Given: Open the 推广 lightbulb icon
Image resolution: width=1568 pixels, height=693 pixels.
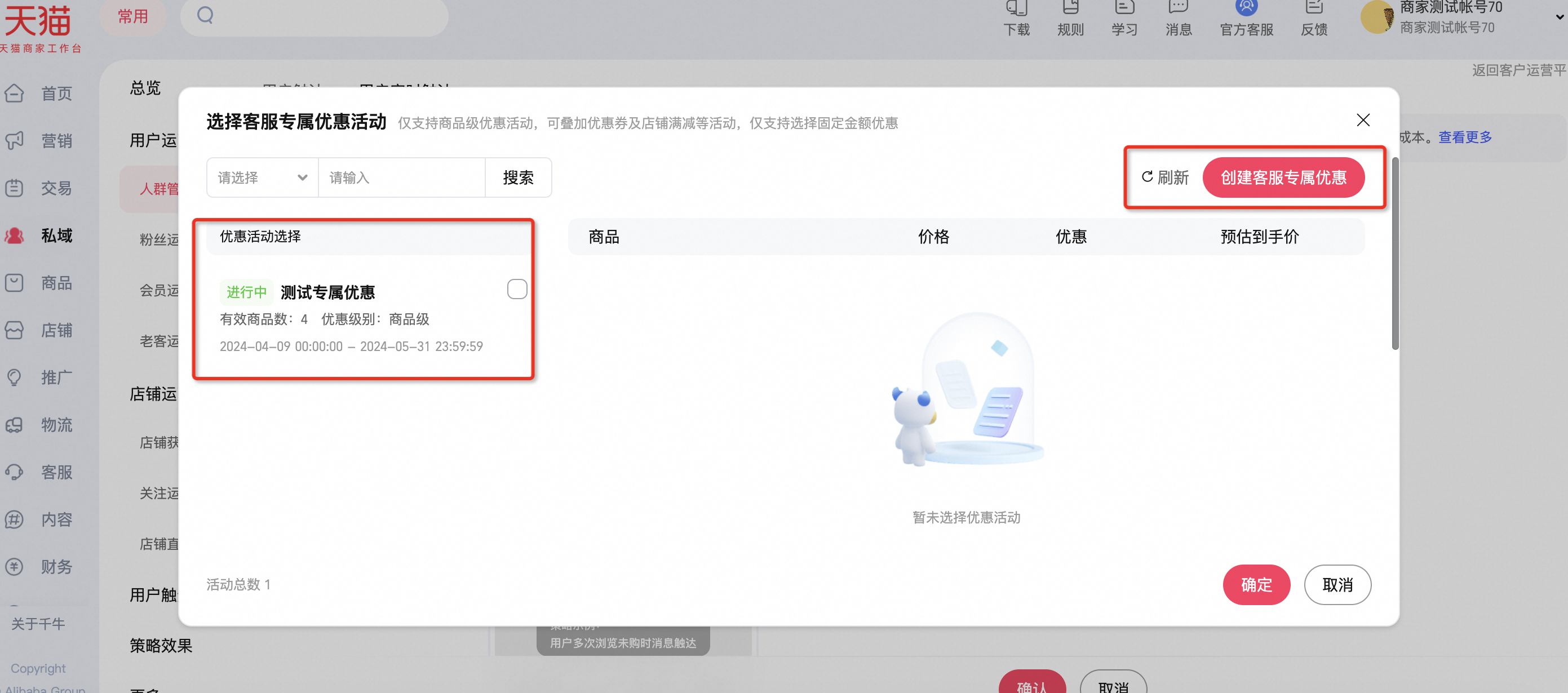Looking at the screenshot, I should pos(15,377).
